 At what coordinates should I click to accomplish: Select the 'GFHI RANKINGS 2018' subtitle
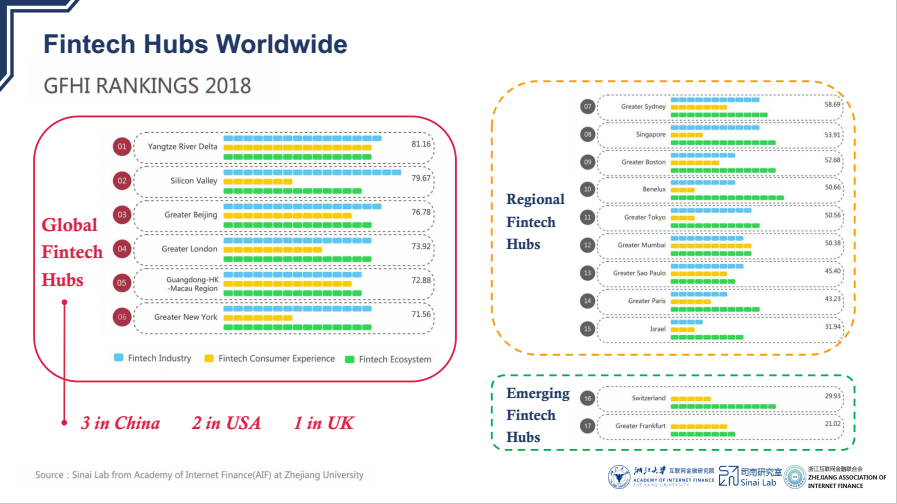click(x=147, y=86)
